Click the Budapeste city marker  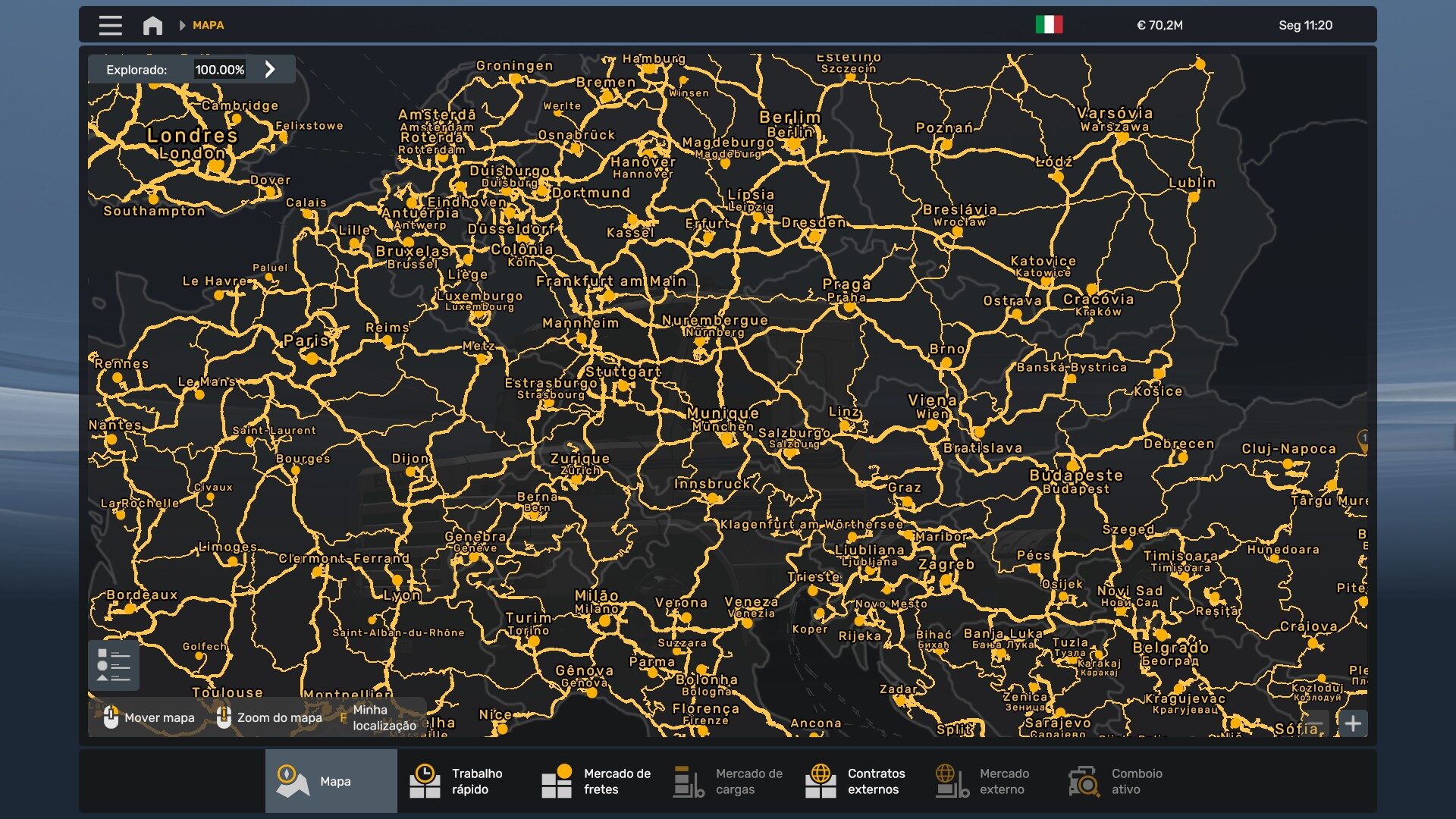1072,466
